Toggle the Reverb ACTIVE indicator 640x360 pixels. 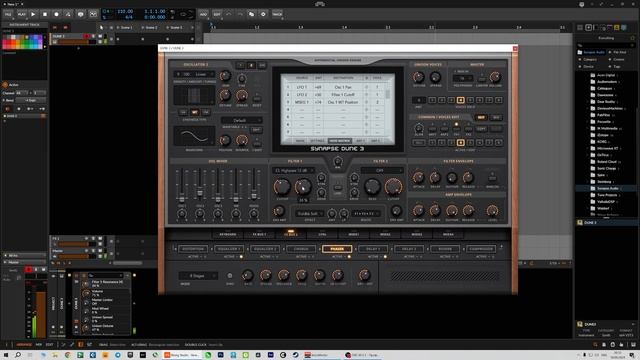[x=457, y=257]
